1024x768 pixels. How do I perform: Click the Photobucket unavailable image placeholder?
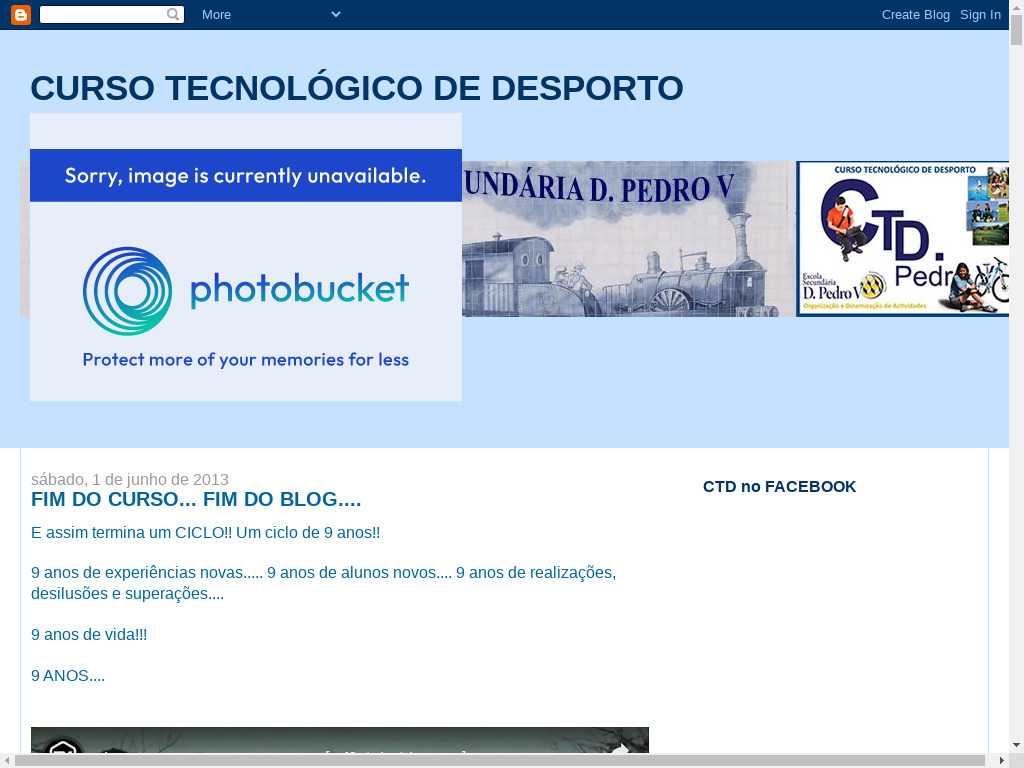tap(246, 257)
